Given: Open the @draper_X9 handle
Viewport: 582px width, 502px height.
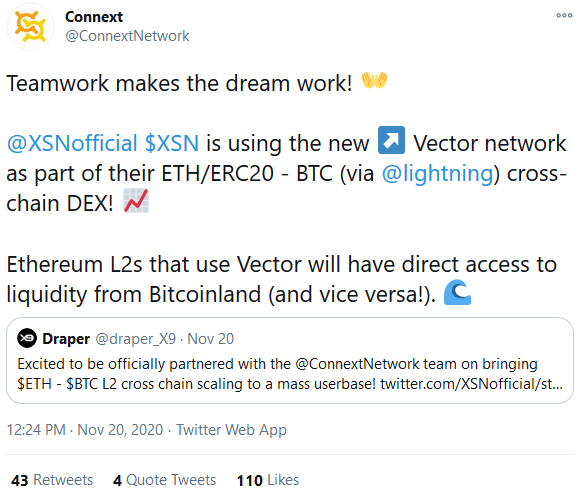Looking at the screenshot, I should [x=135, y=339].
